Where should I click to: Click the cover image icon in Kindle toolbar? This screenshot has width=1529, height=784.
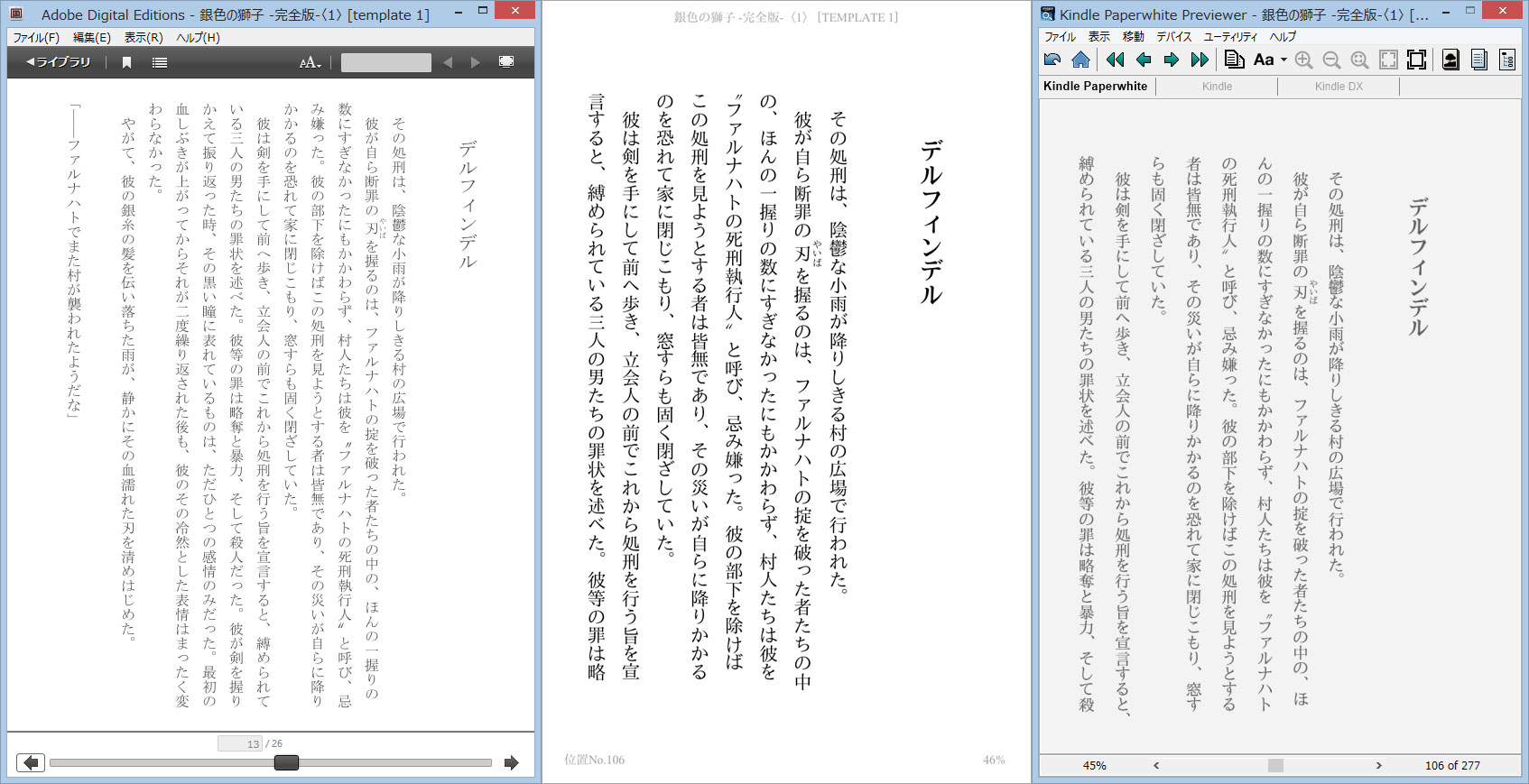click(x=1450, y=60)
